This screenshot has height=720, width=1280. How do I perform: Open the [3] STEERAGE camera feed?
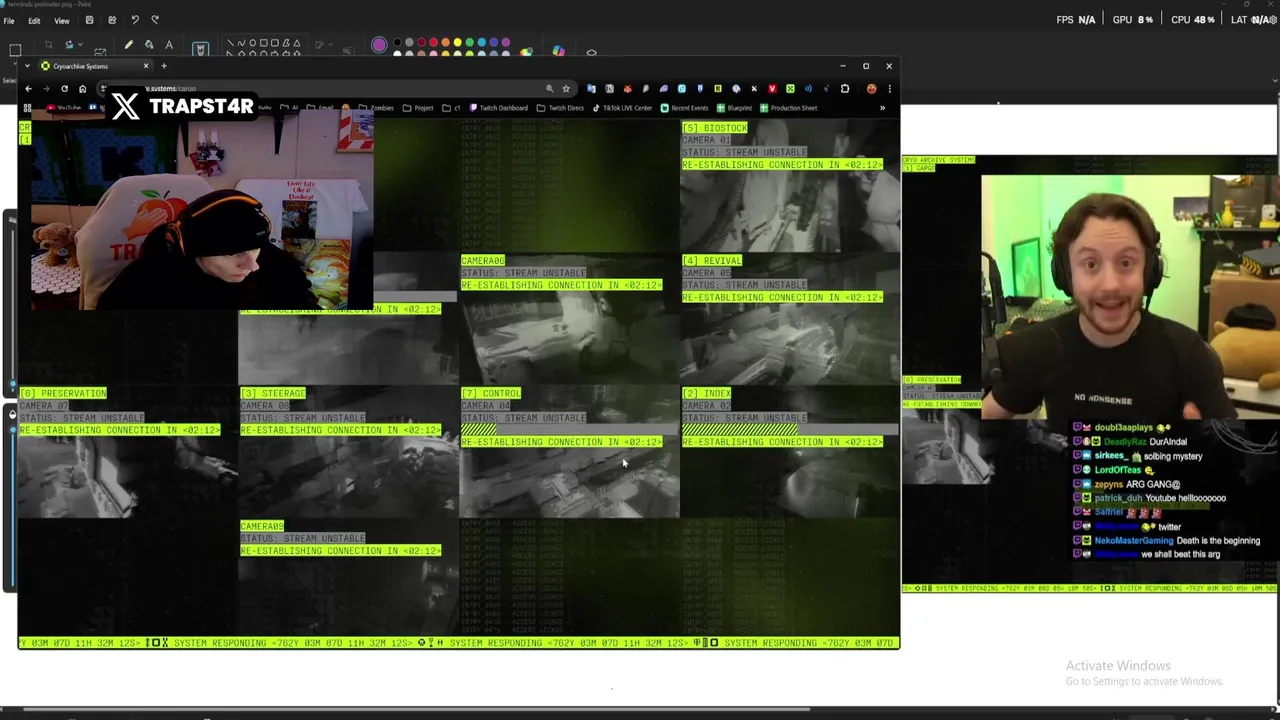348,453
